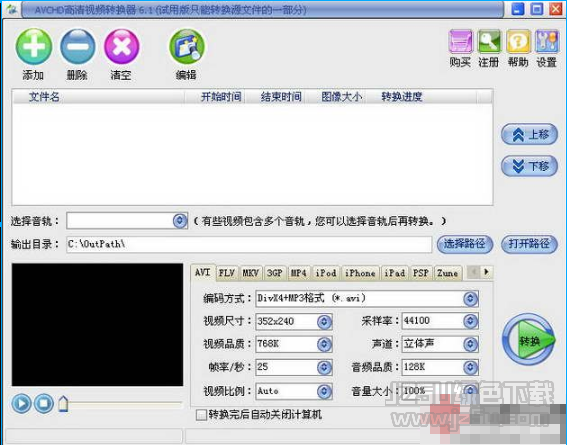Switch to the iPhone format tab
The width and height of the screenshot is (567, 445).
[360, 273]
